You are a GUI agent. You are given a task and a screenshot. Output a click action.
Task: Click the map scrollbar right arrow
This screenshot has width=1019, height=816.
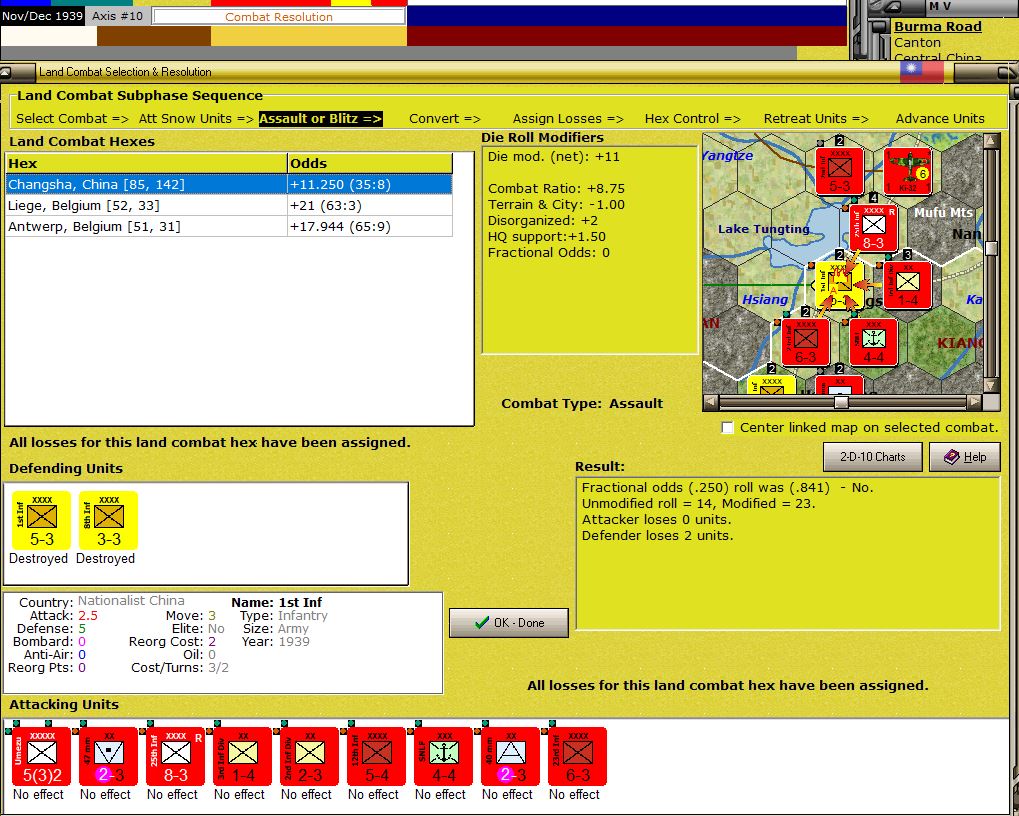(975, 402)
